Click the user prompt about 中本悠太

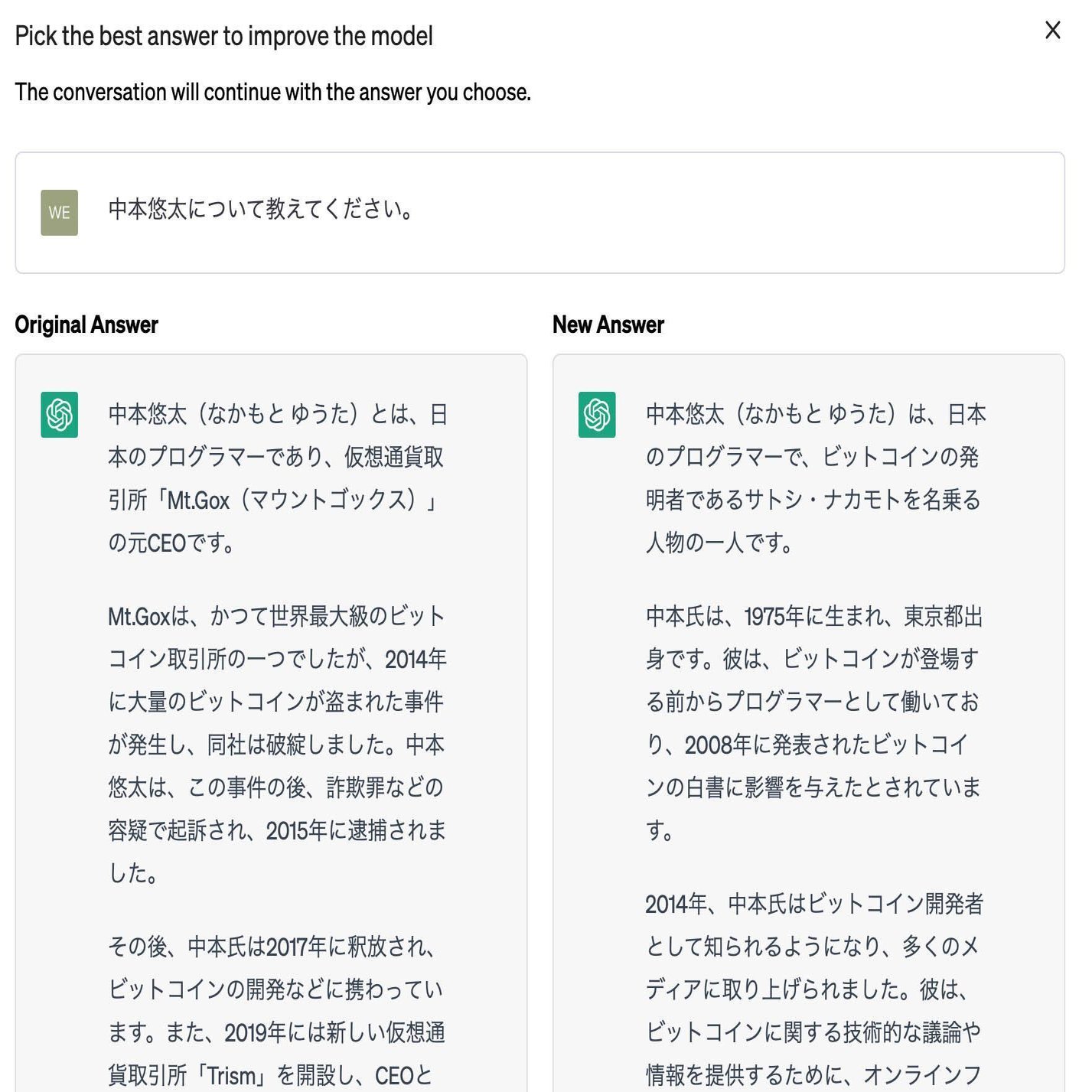pos(261,210)
